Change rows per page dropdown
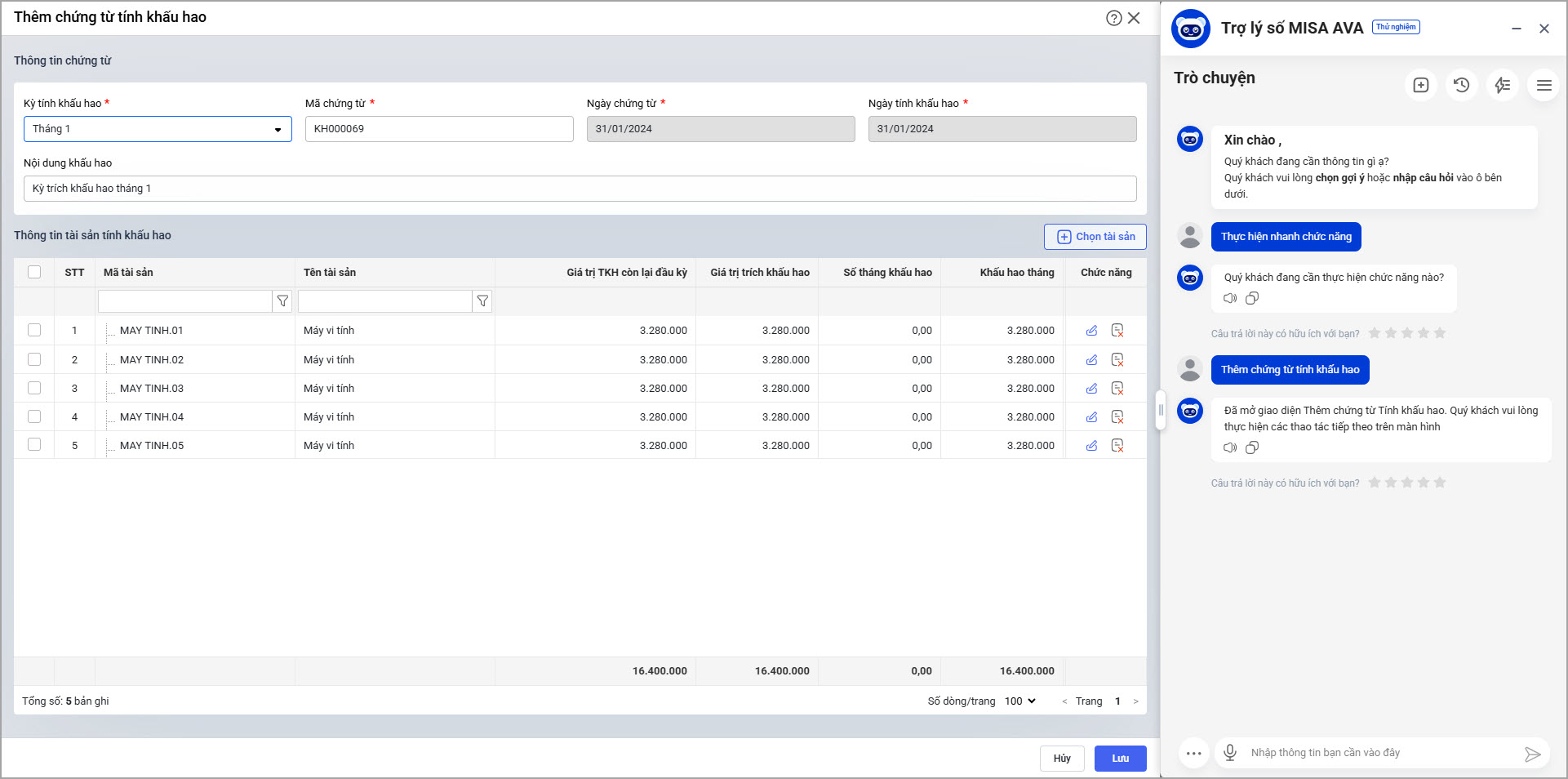1568x779 pixels. click(x=1019, y=701)
